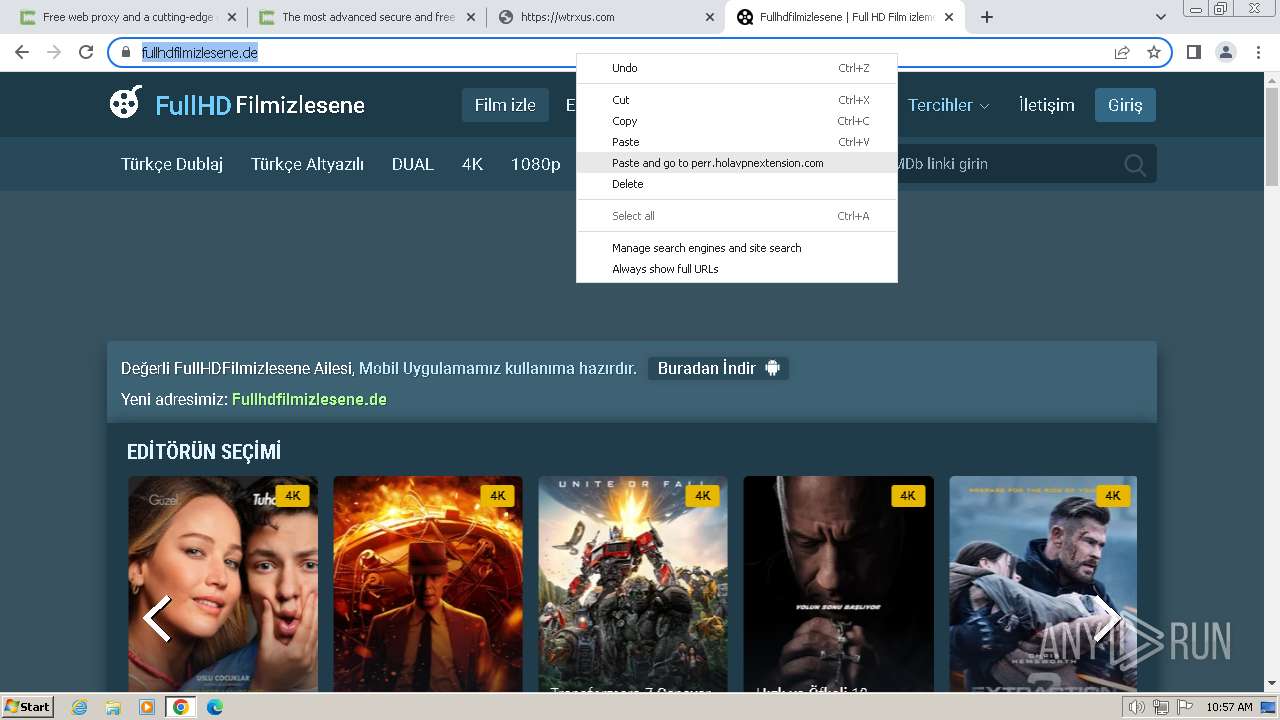Toggle the browser side panel icon
Image resolution: width=1280 pixels, height=720 pixels.
pyautogui.click(x=1194, y=52)
